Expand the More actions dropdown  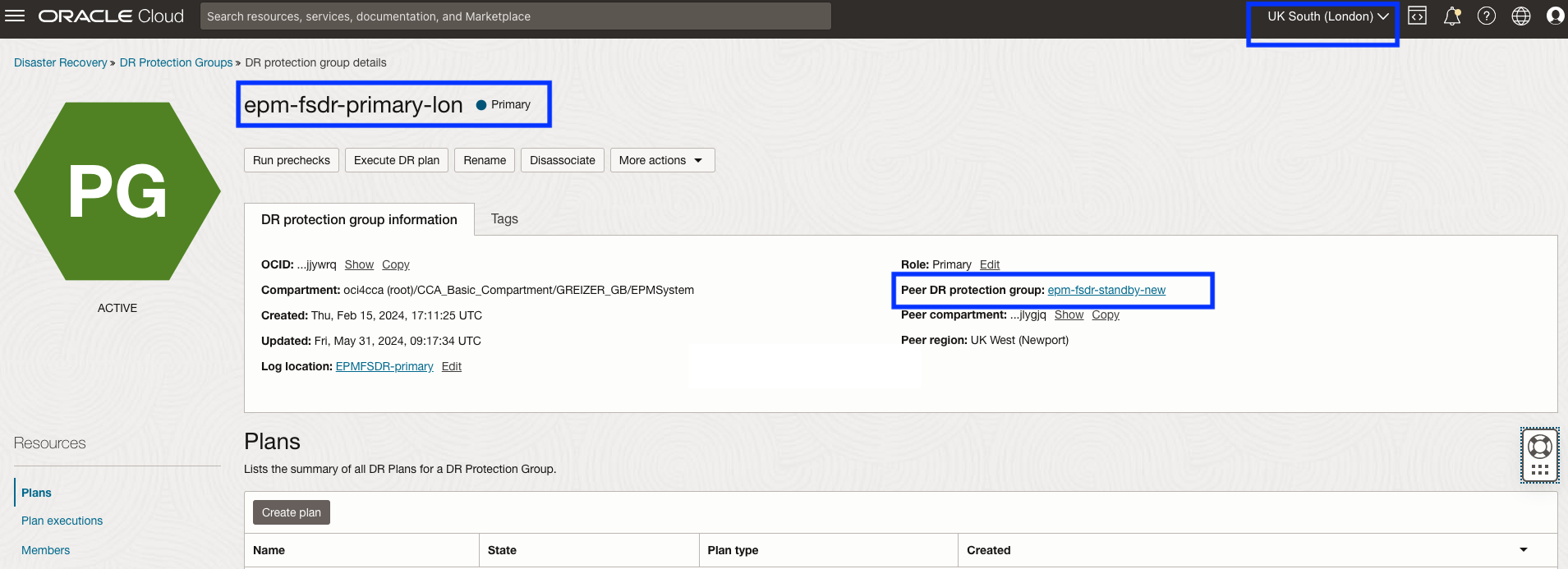(x=662, y=160)
